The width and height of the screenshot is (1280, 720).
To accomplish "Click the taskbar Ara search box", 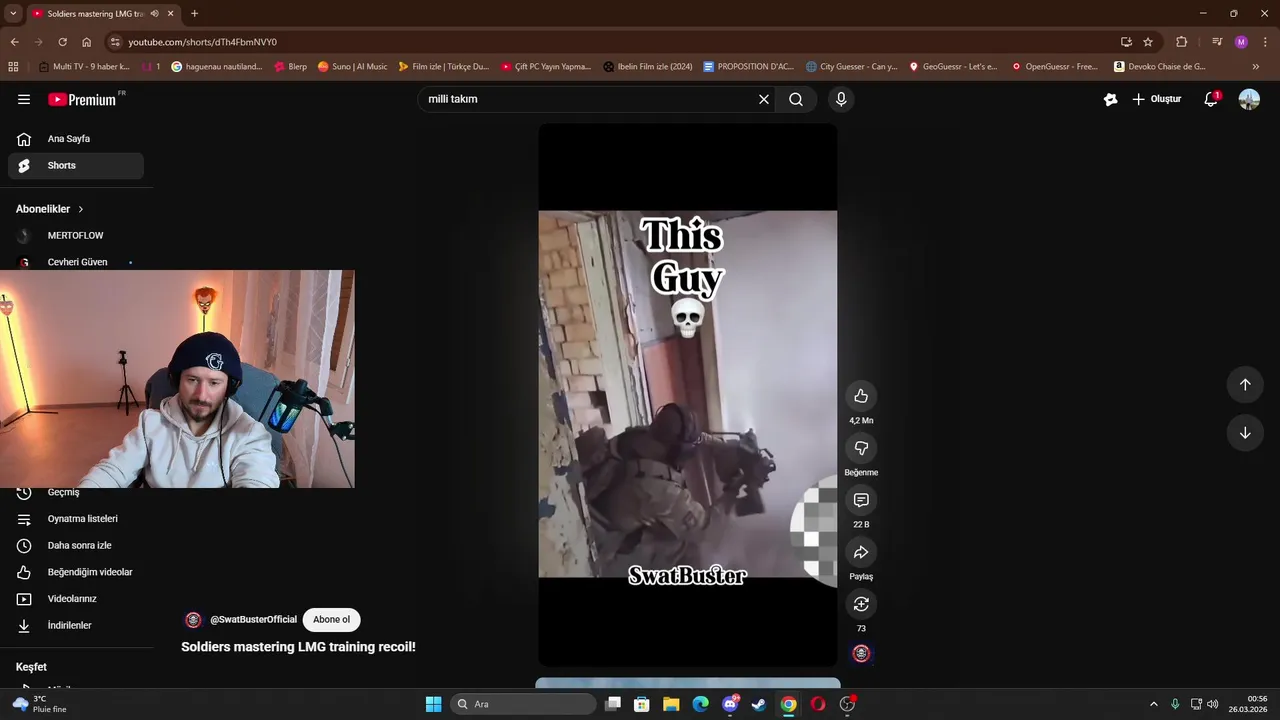I will pos(524,704).
